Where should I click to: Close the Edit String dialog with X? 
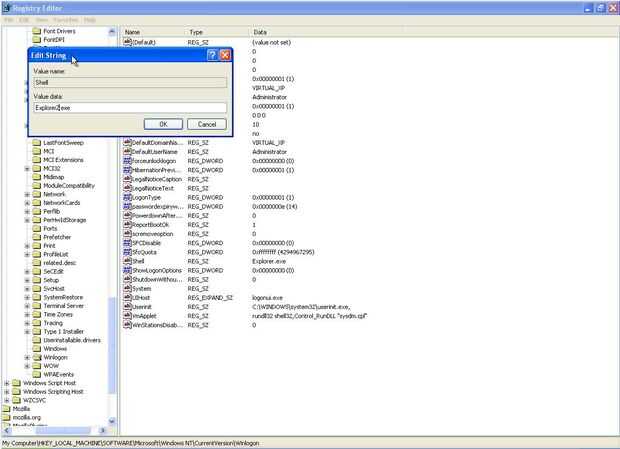point(225,55)
